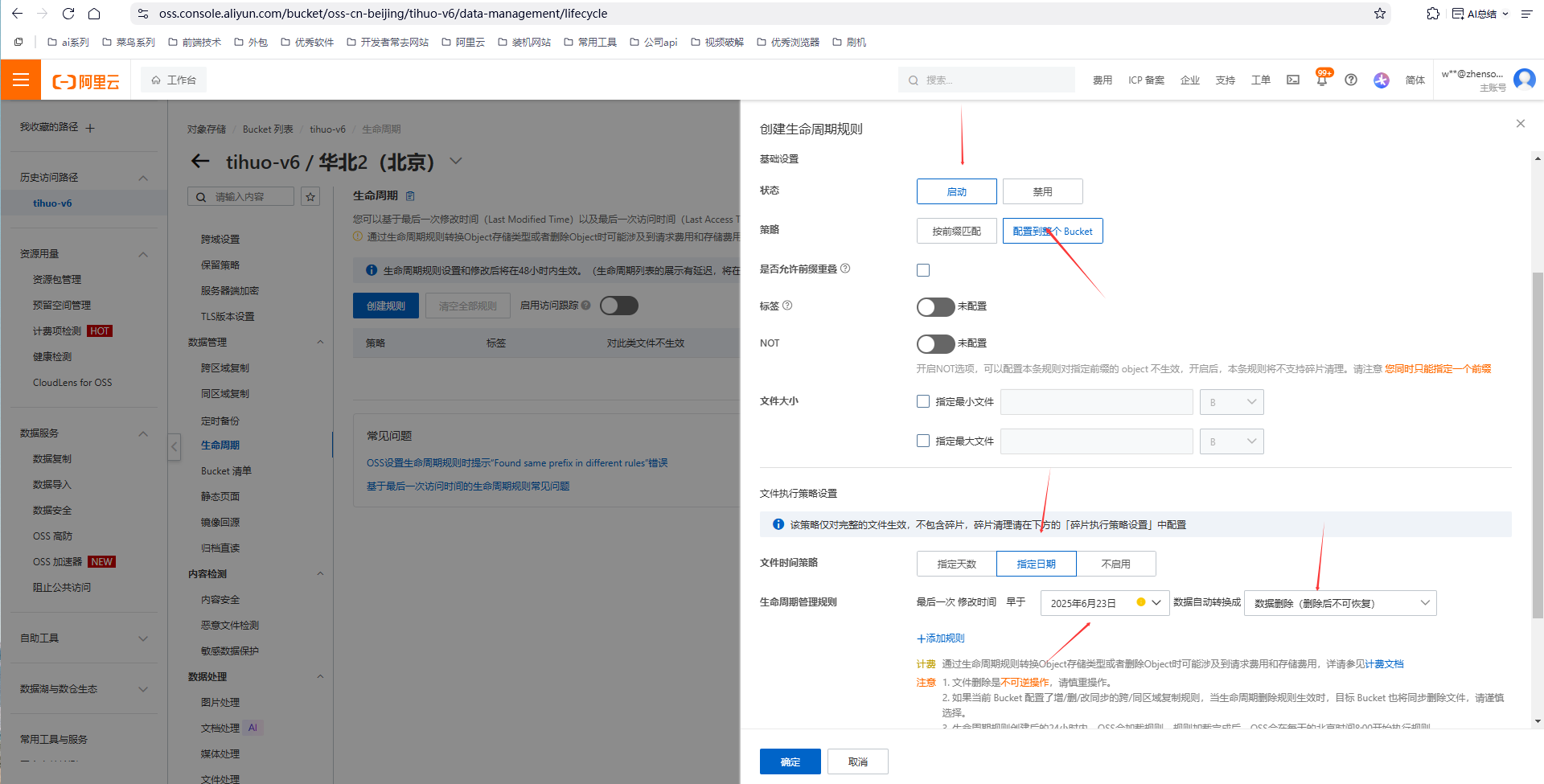Expand the 自助工具 section
This screenshot has height=784, width=1544.
[143, 638]
